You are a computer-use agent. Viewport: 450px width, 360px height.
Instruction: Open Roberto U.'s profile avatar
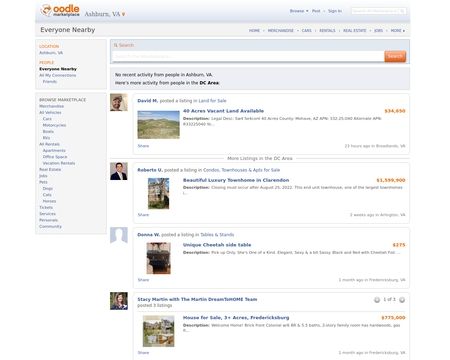pos(119,171)
